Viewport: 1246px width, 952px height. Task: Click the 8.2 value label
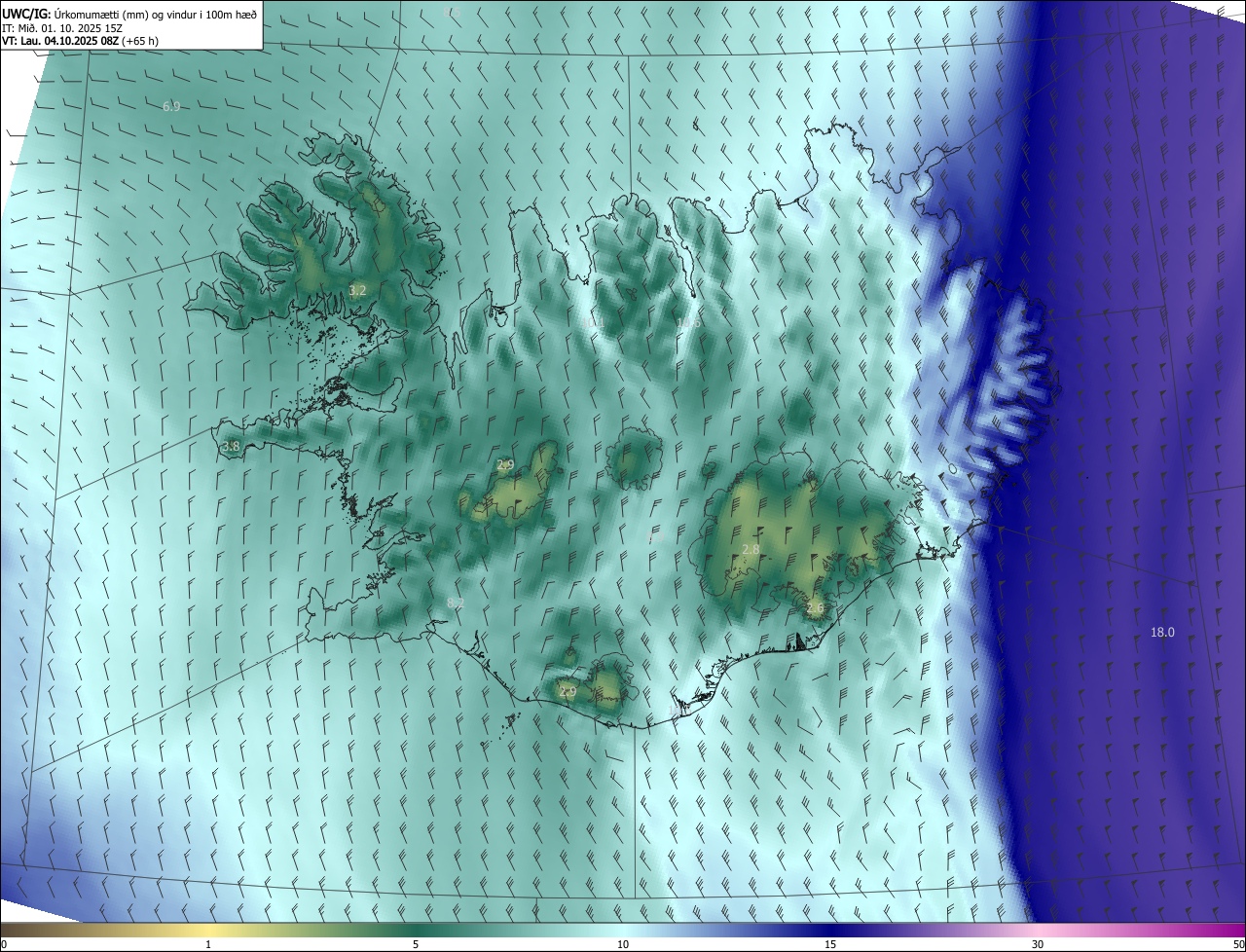point(456,604)
